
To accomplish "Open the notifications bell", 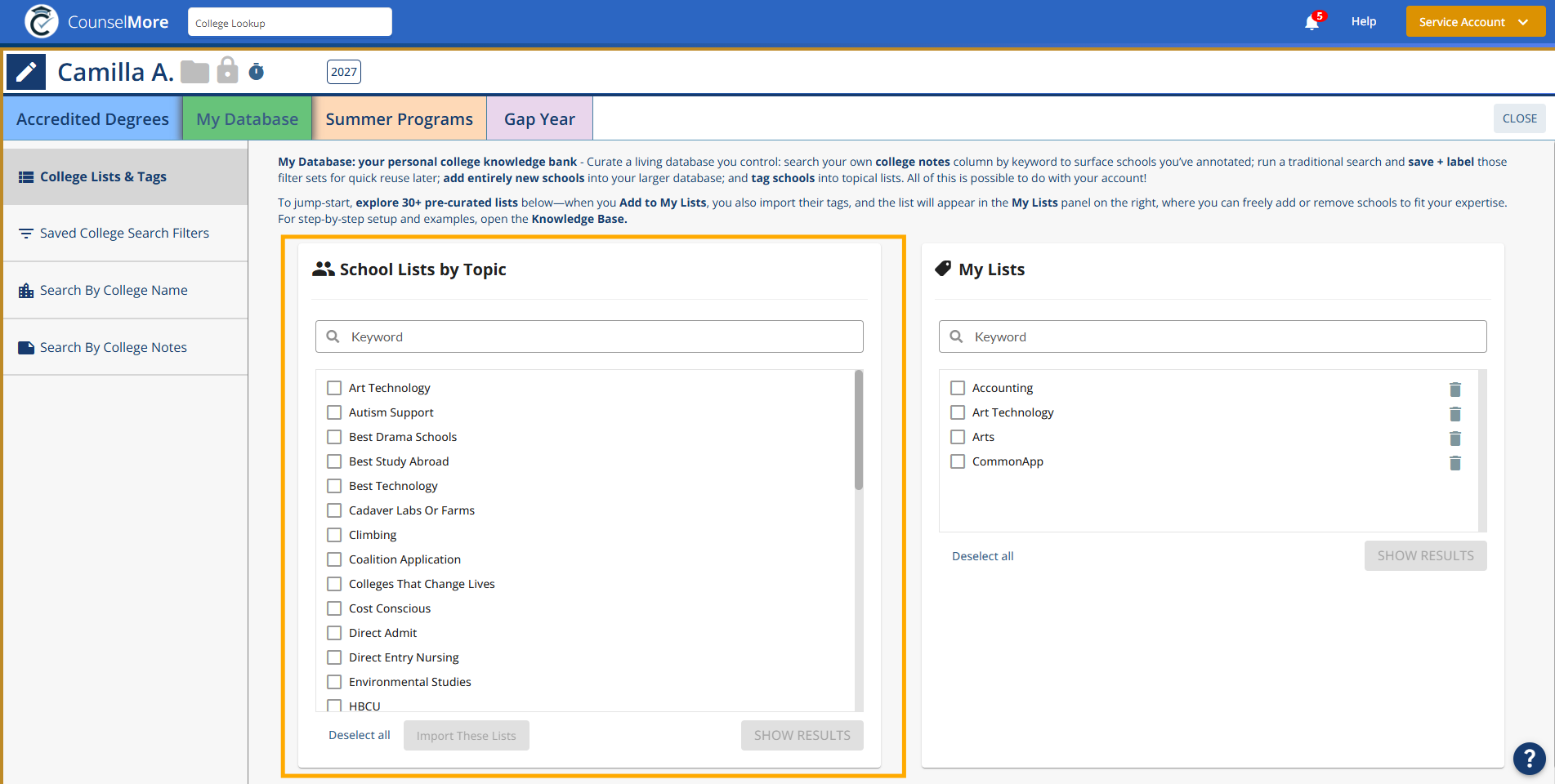I will (1312, 22).
